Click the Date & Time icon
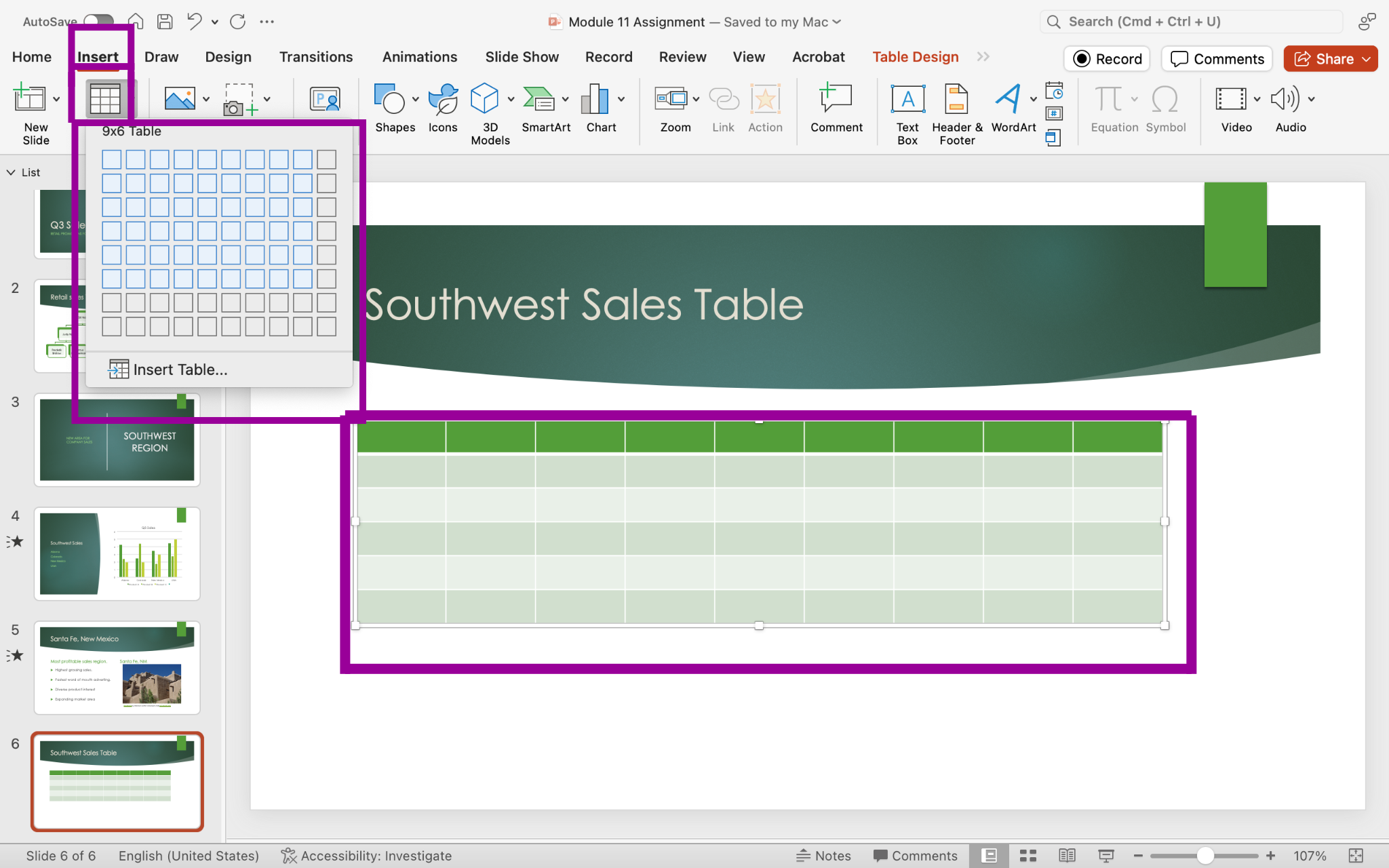1389x868 pixels. [1054, 90]
